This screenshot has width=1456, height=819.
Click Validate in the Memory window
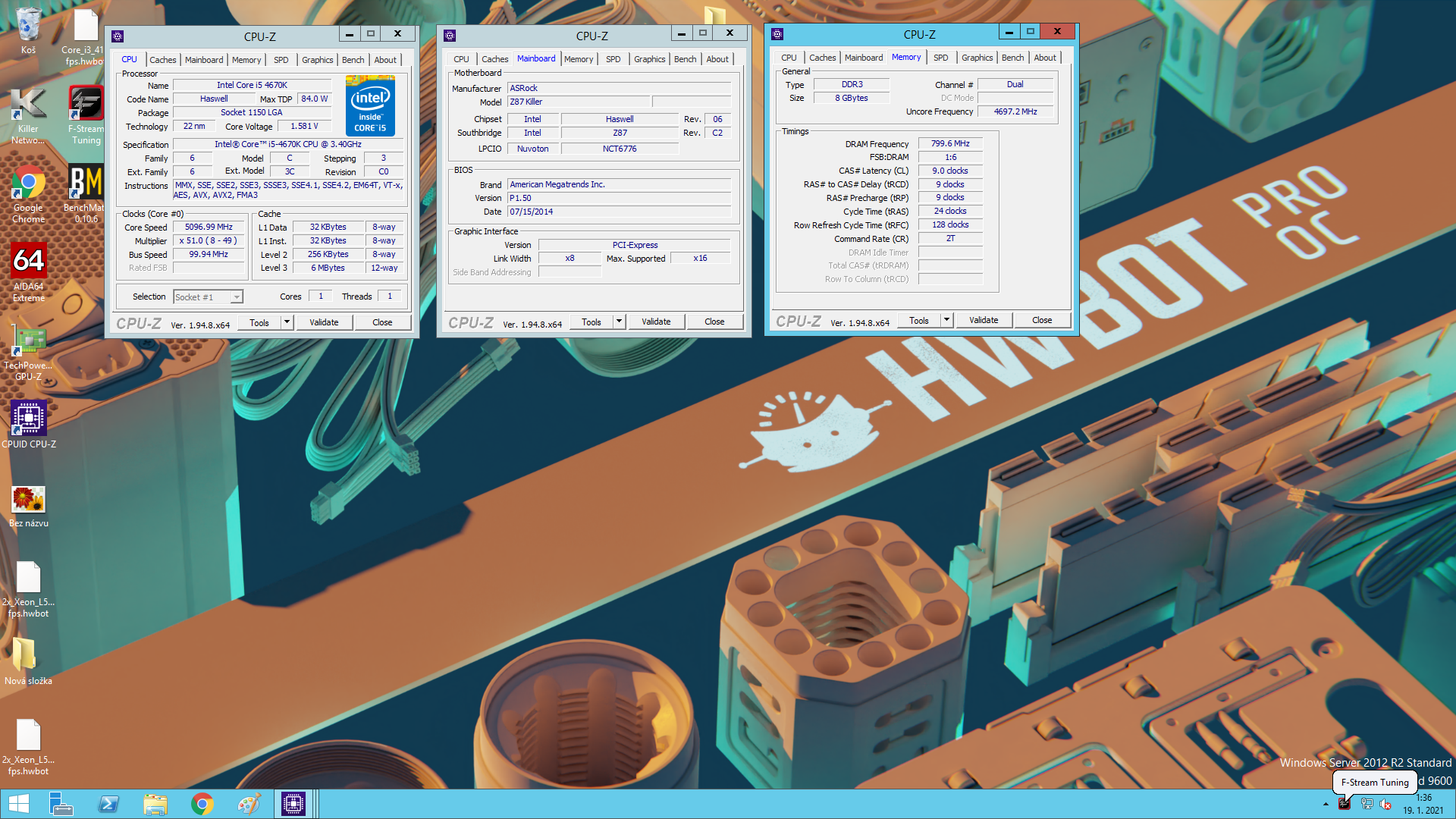click(x=984, y=320)
